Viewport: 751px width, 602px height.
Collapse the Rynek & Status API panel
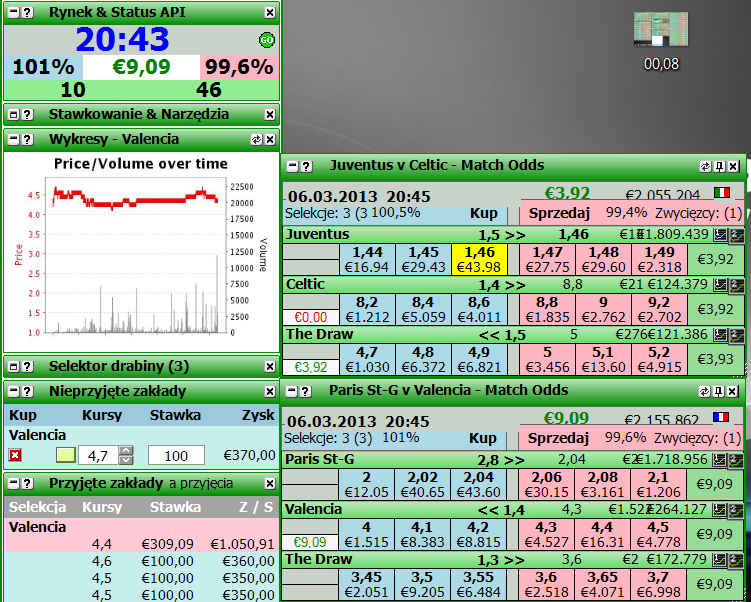click(14, 12)
